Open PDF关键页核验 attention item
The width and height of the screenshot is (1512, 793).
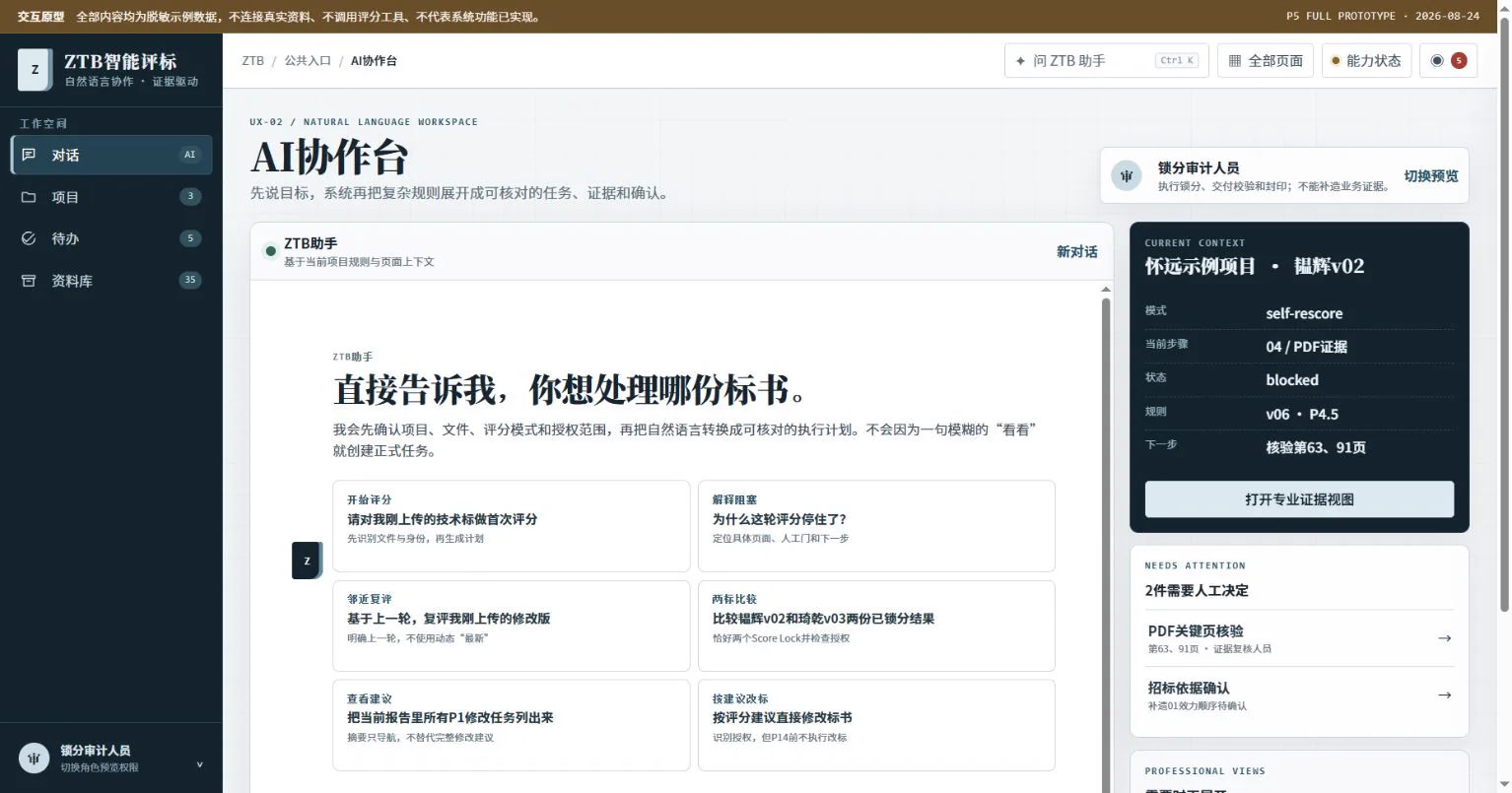click(1299, 638)
